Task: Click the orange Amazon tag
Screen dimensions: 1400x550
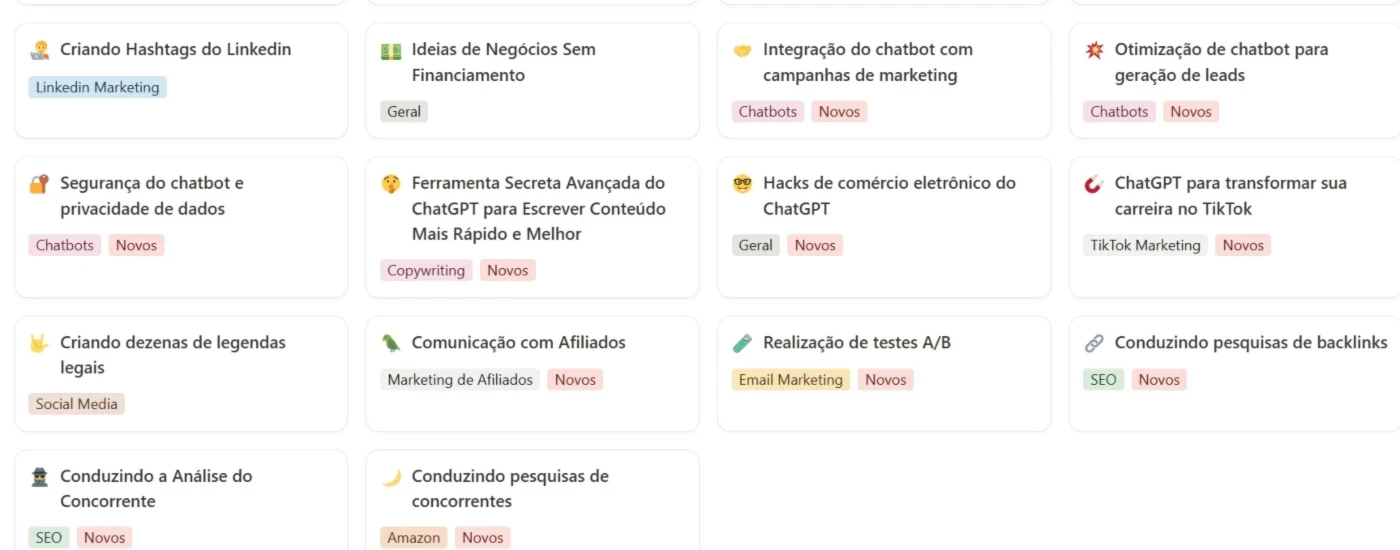Action: [x=414, y=538]
